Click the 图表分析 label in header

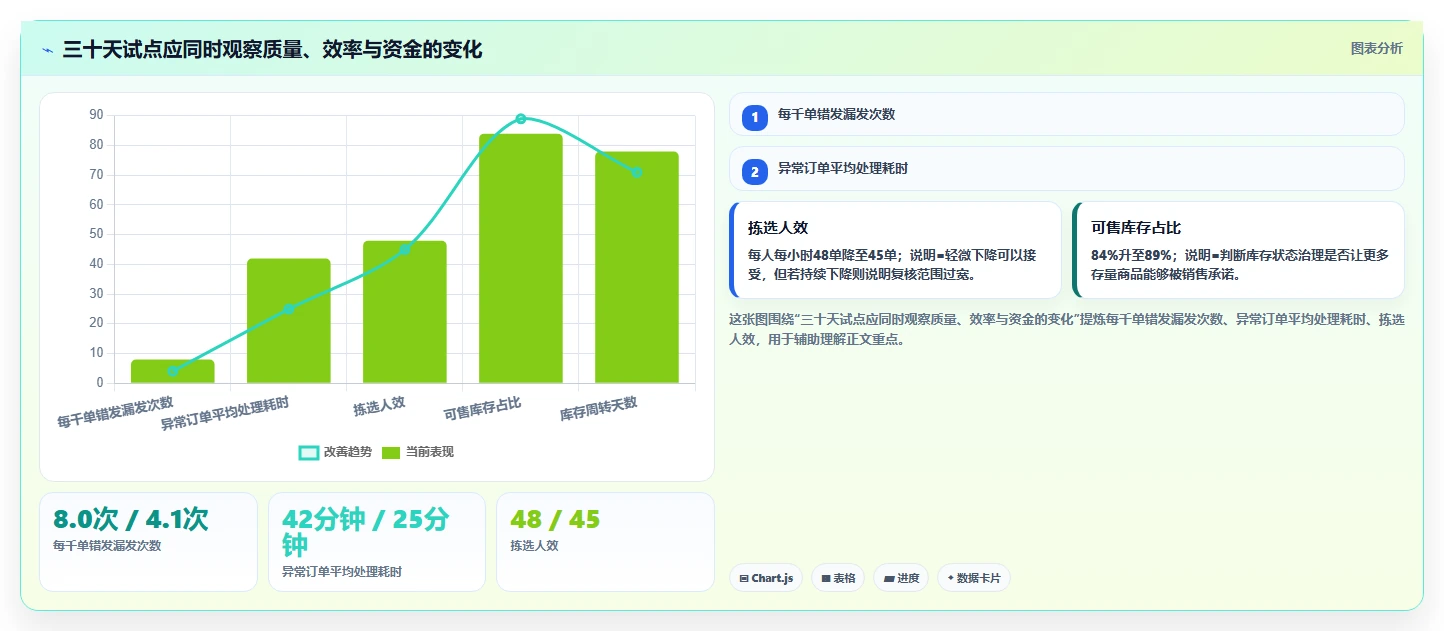coord(1376,48)
